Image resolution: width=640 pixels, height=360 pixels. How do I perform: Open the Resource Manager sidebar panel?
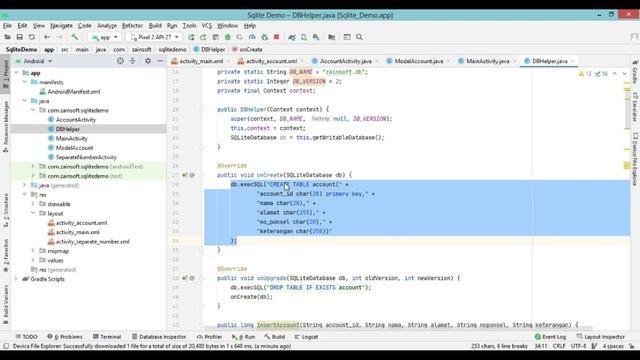6,127
